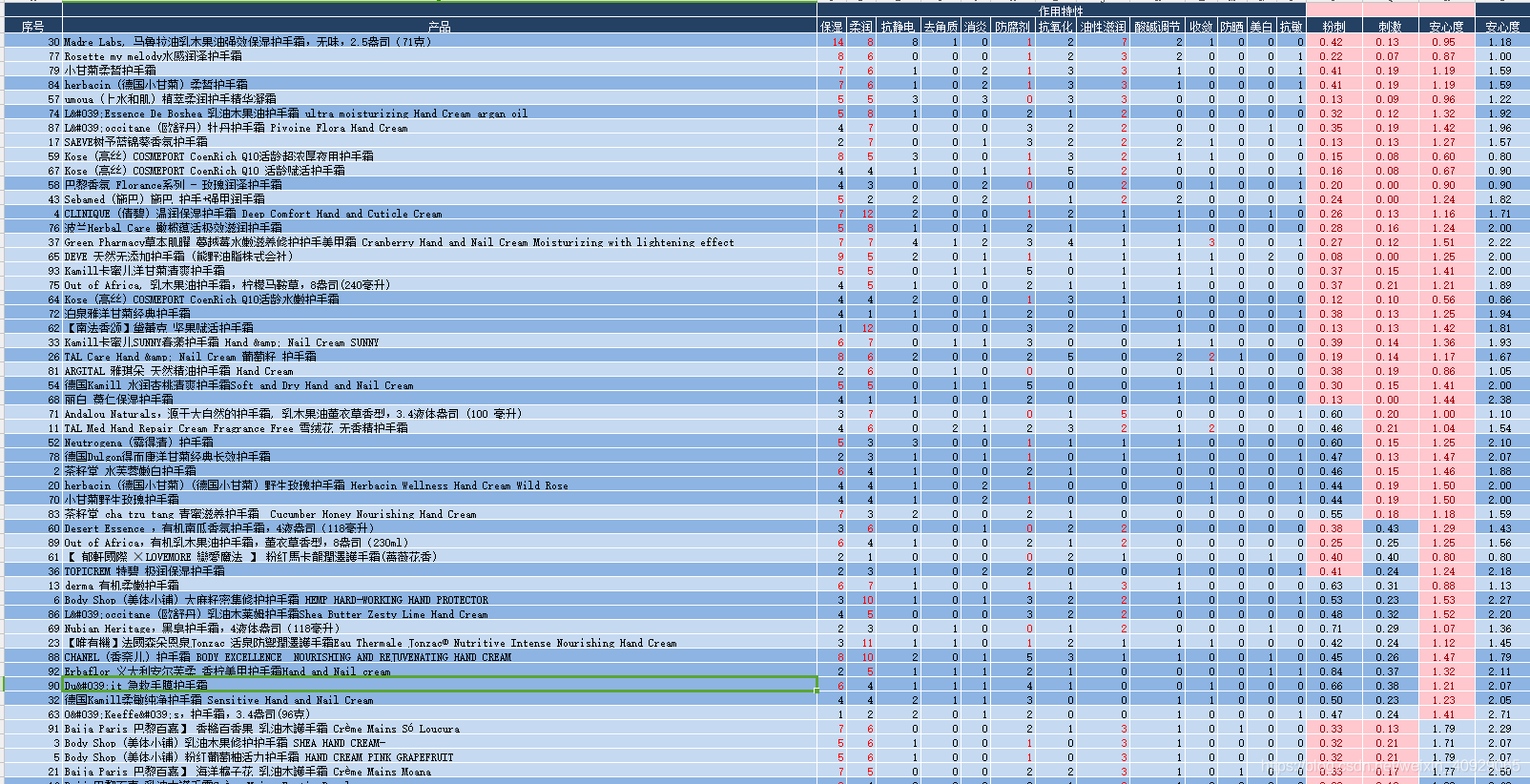Click the Shea Butter Zesty Lime cell
The height and width of the screenshot is (784, 1530).
(x=440, y=614)
